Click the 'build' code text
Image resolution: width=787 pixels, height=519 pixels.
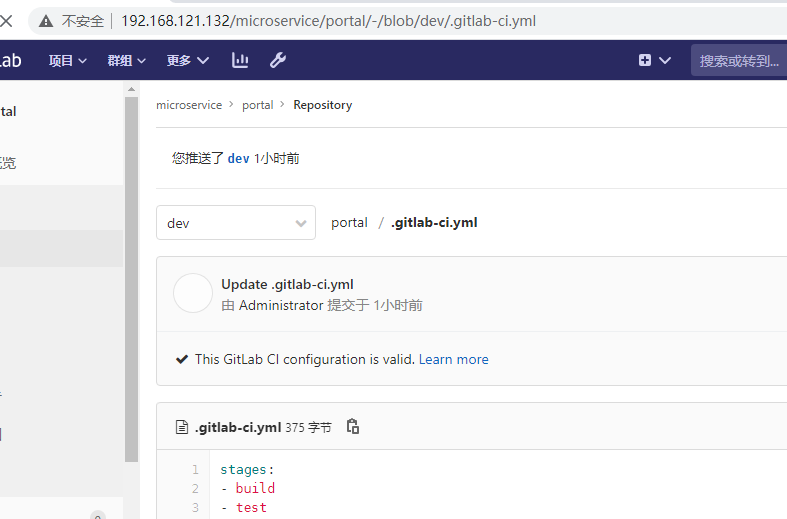(x=255, y=488)
